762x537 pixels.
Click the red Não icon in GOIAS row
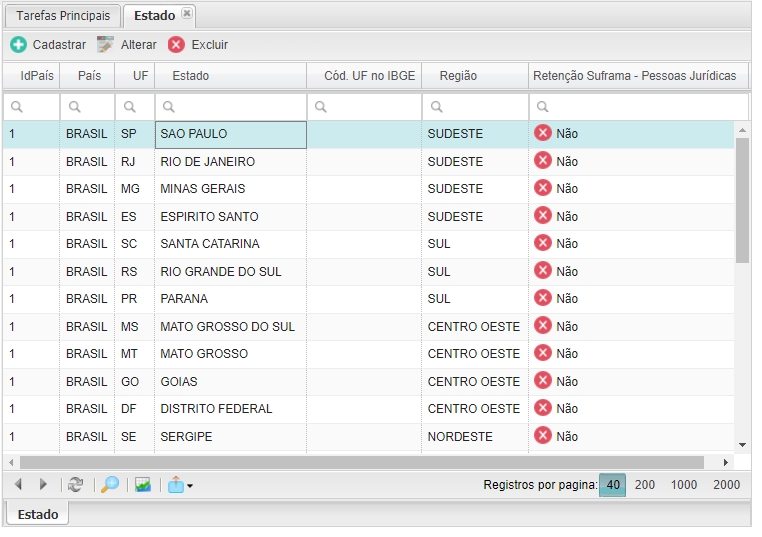[x=543, y=381]
